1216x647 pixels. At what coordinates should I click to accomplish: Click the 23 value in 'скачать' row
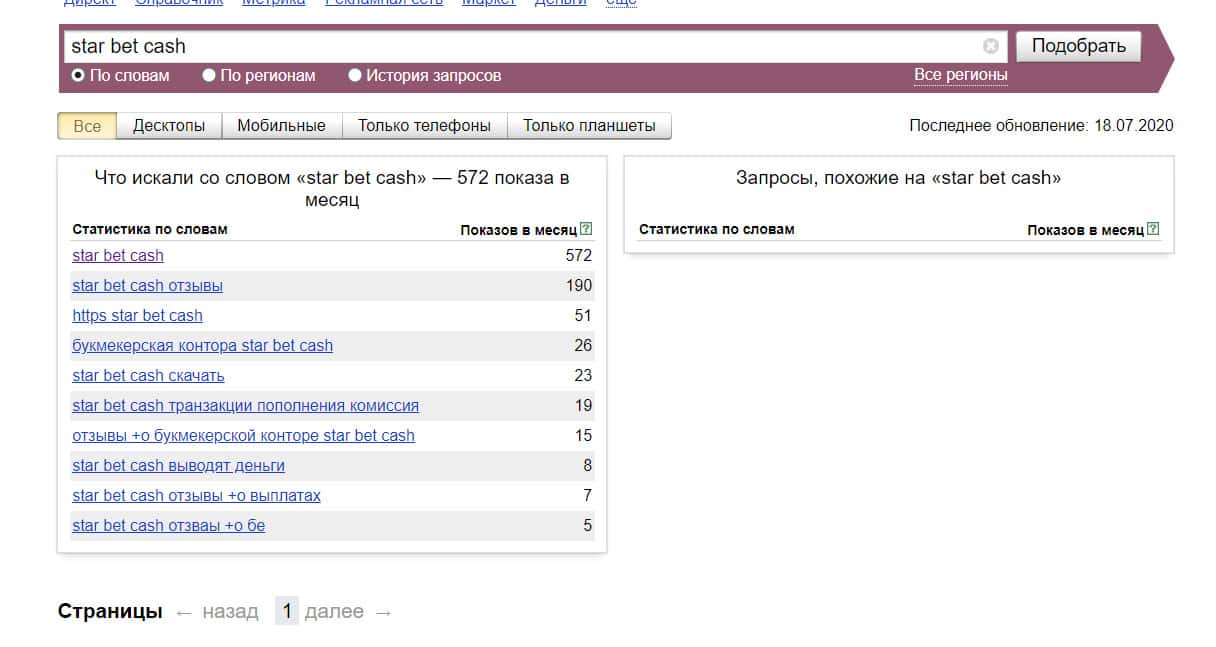pos(583,375)
